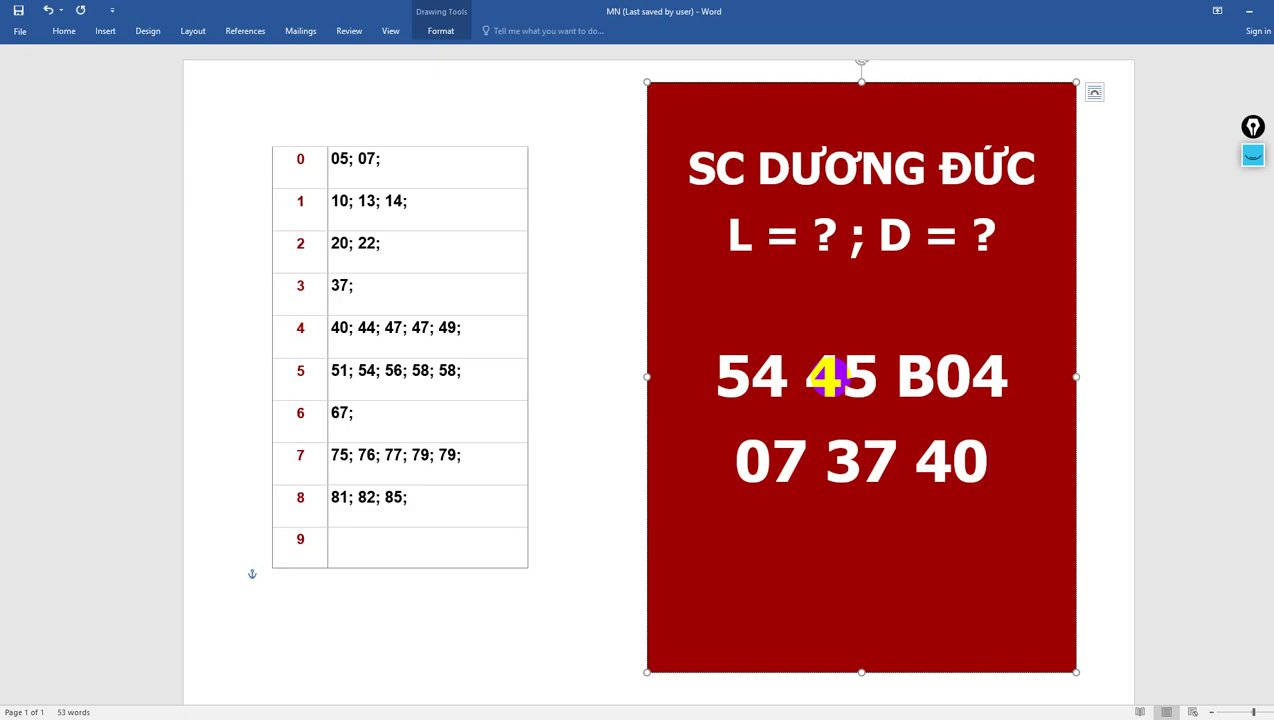
Task: Open the Review ribbon tab
Action: click(348, 31)
